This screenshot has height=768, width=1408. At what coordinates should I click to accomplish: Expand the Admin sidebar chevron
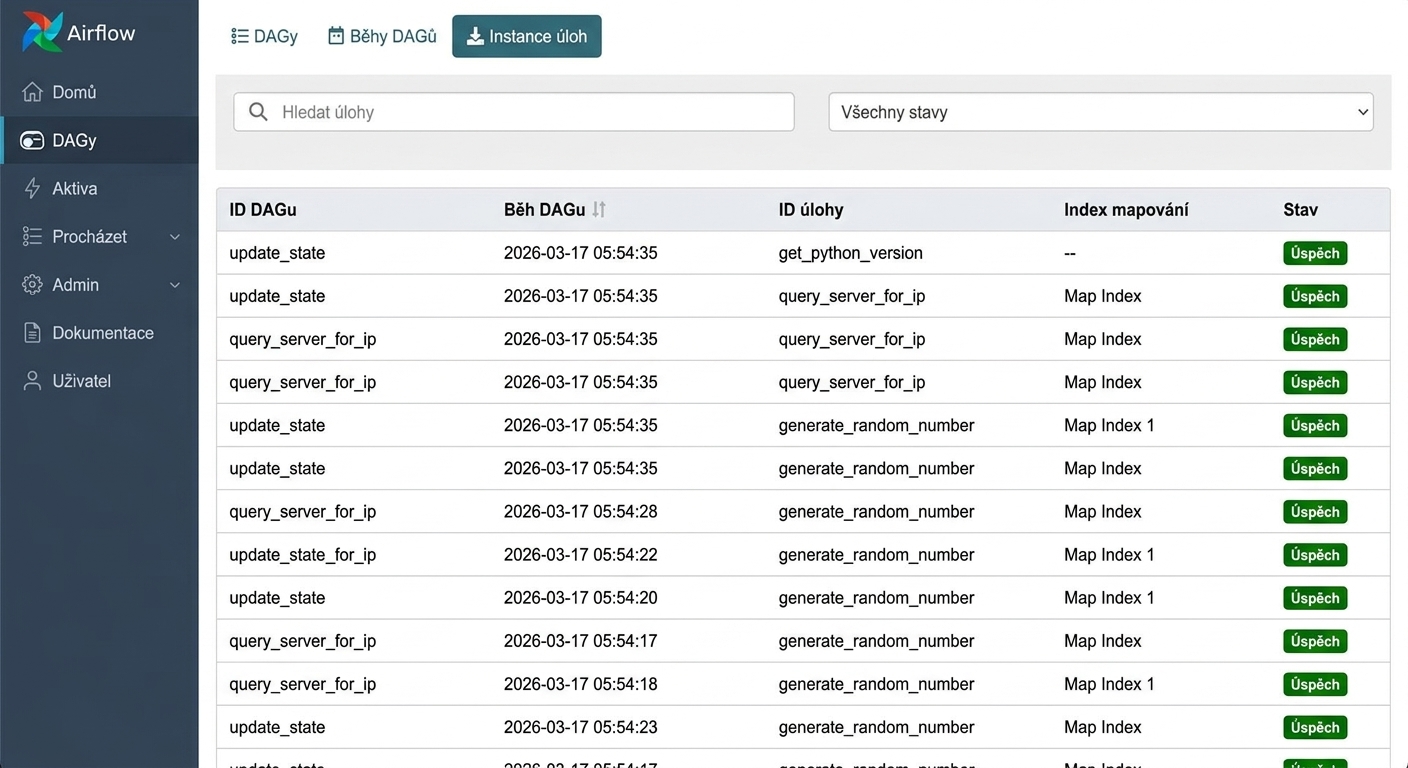click(175, 285)
